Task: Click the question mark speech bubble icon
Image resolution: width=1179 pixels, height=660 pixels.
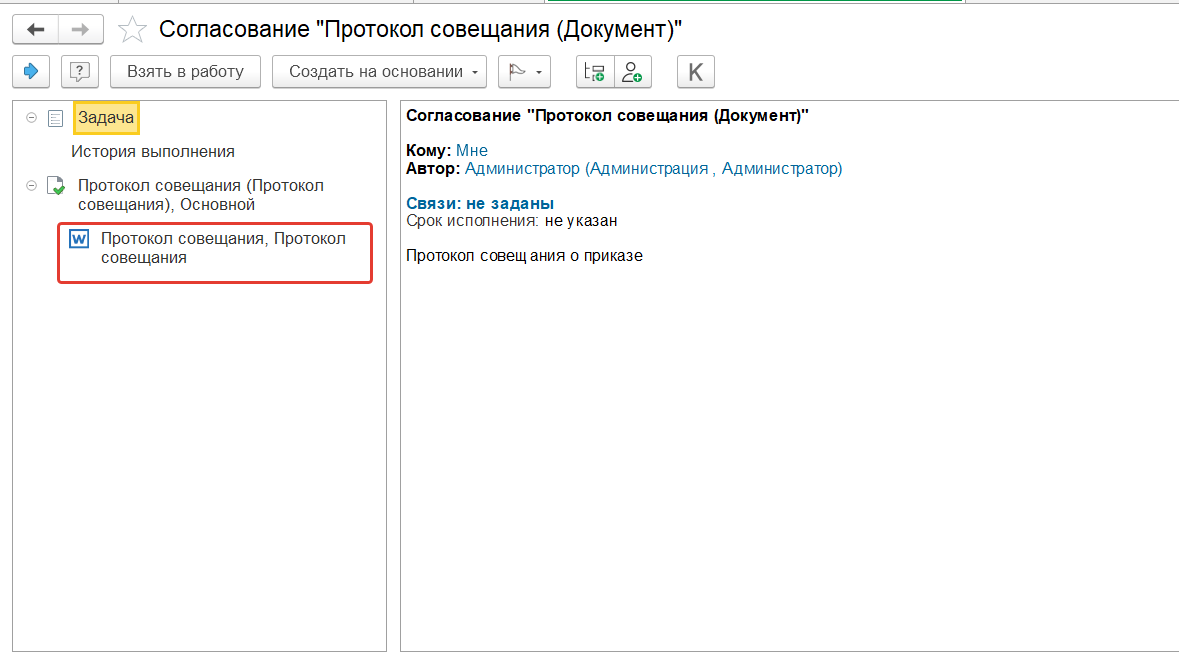Action: pyautogui.click(x=79, y=72)
